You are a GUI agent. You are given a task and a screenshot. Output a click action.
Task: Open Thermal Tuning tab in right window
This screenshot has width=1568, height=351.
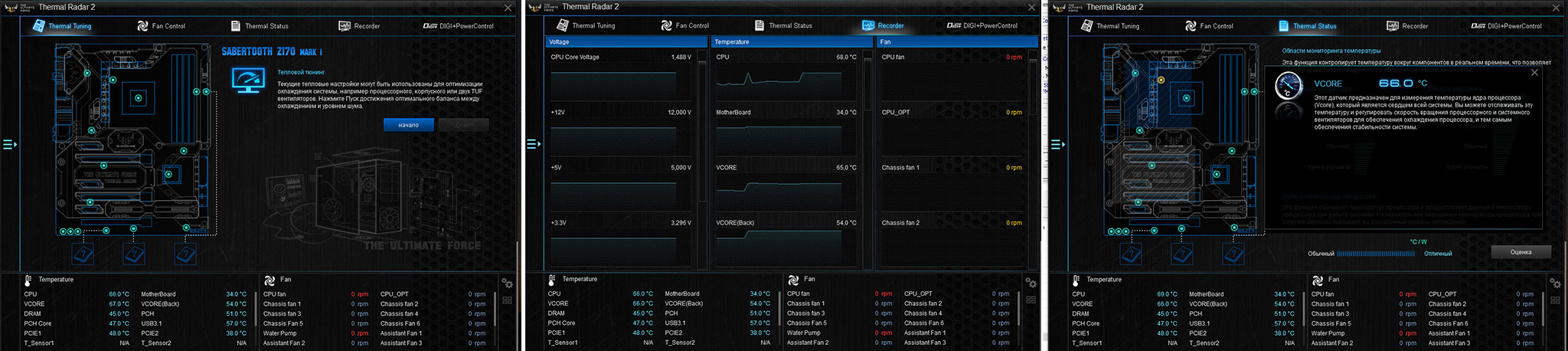(x=1109, y=26)
